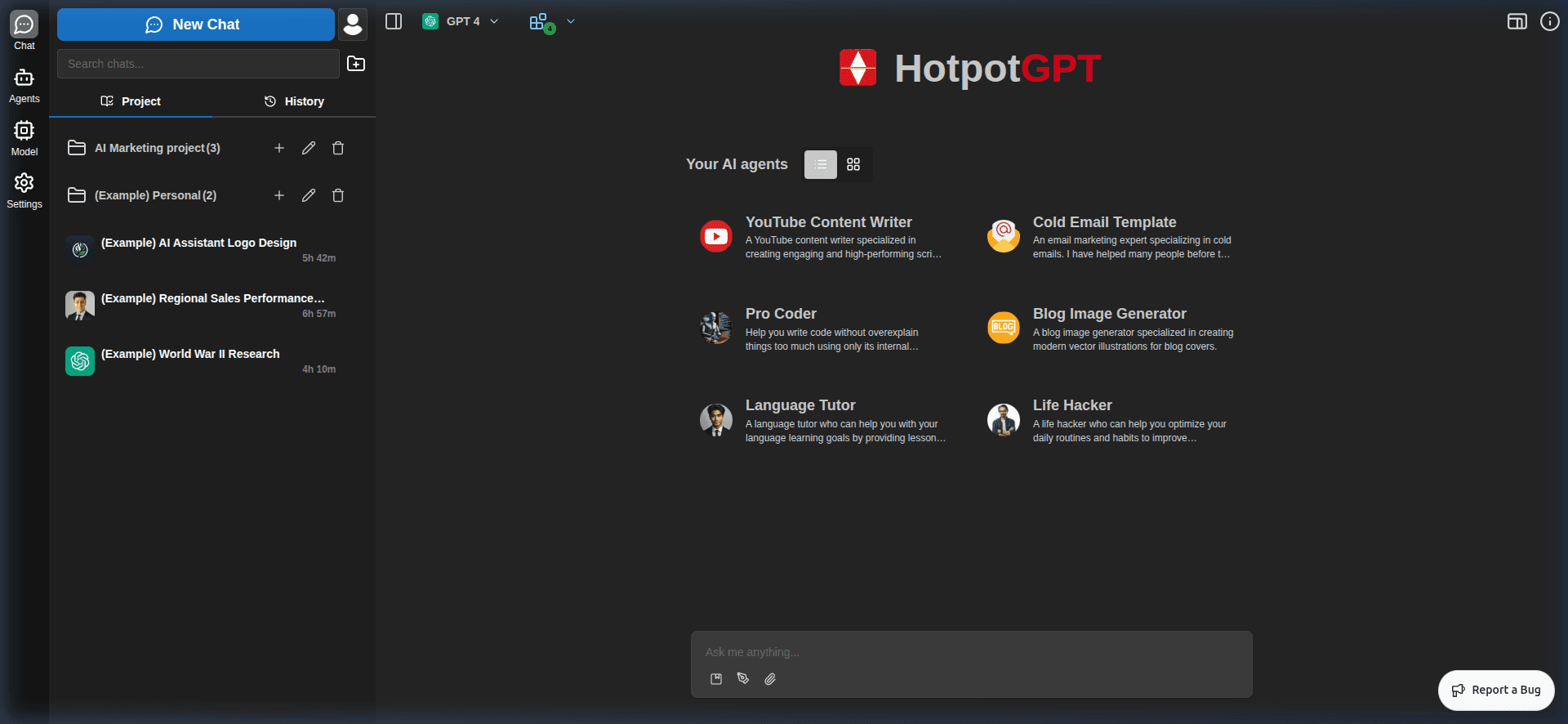The image size is (1568, 724).
Task: Start a New Chat
Action: [196, 25]
